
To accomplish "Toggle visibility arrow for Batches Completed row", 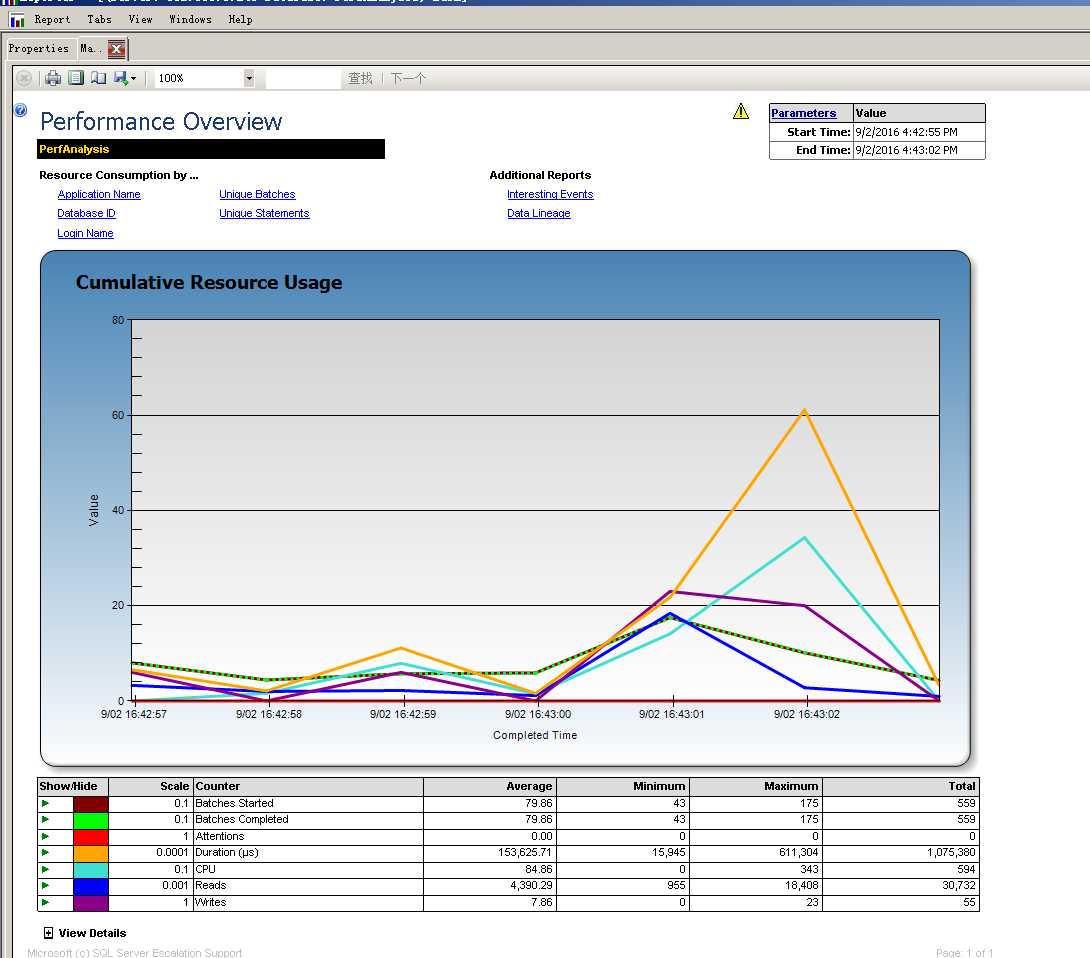I will point(46,820).
